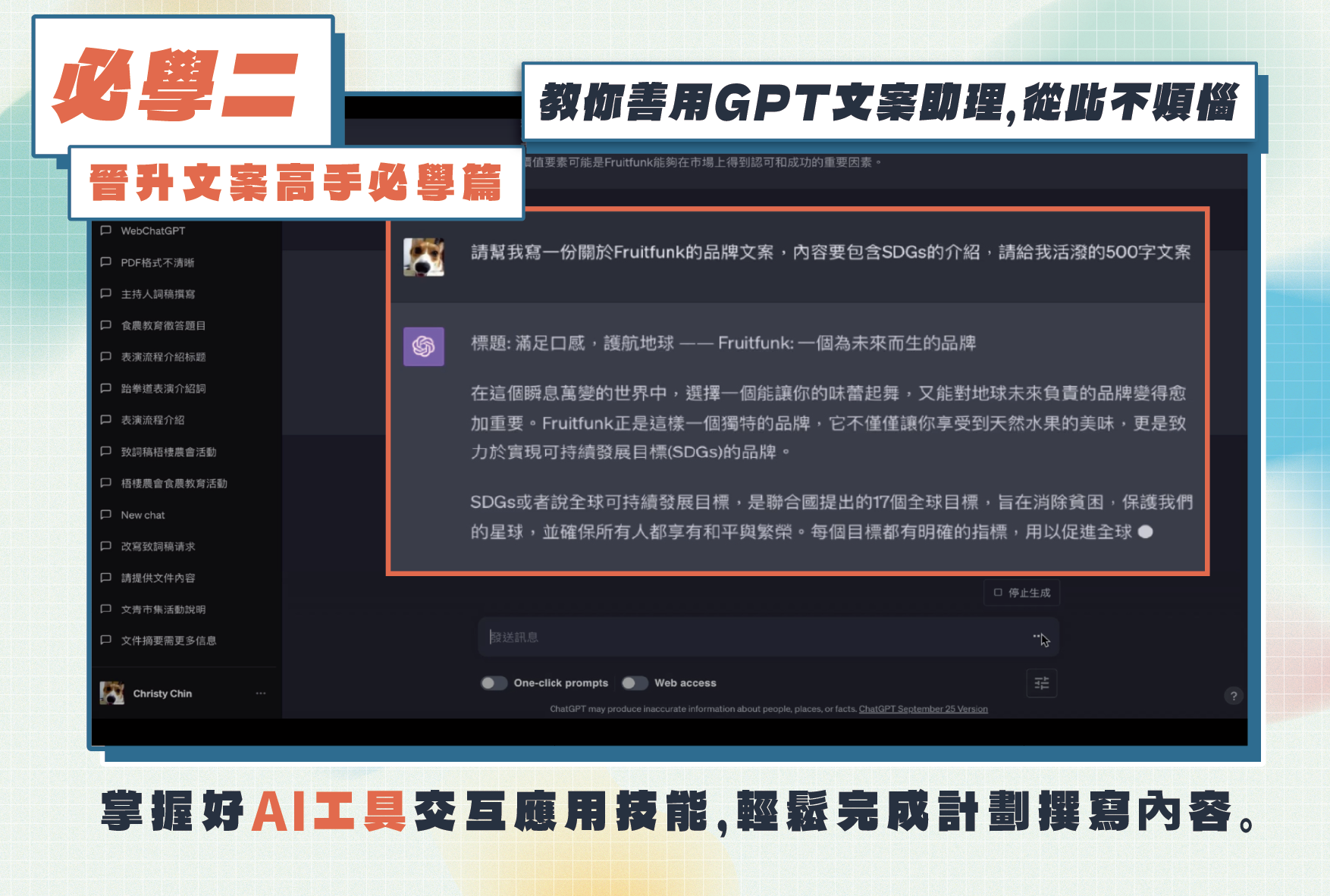Open the three-dot menu beside Christy Chin
This screenshot has width=1330, height=896.
tap(261, 693)
